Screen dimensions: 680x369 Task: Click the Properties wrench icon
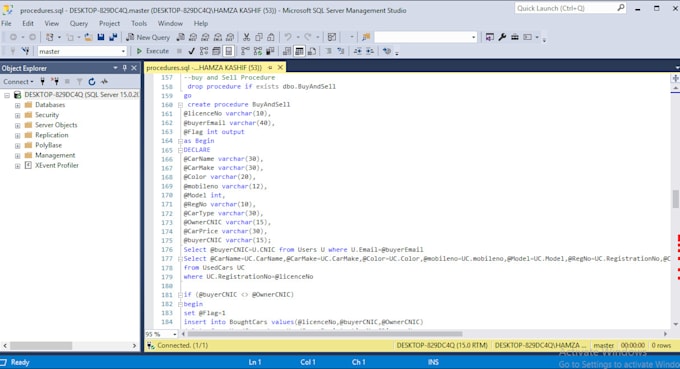[502, 37]
